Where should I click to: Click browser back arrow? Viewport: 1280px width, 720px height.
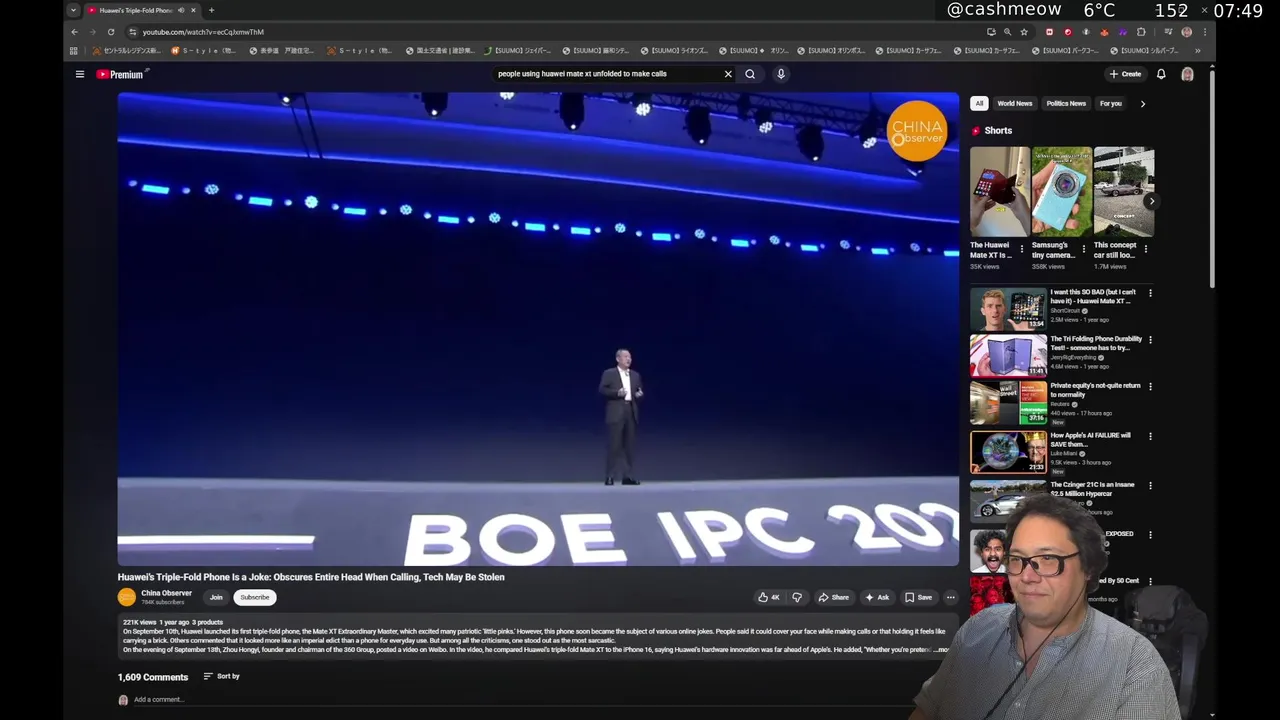[74, 32]
